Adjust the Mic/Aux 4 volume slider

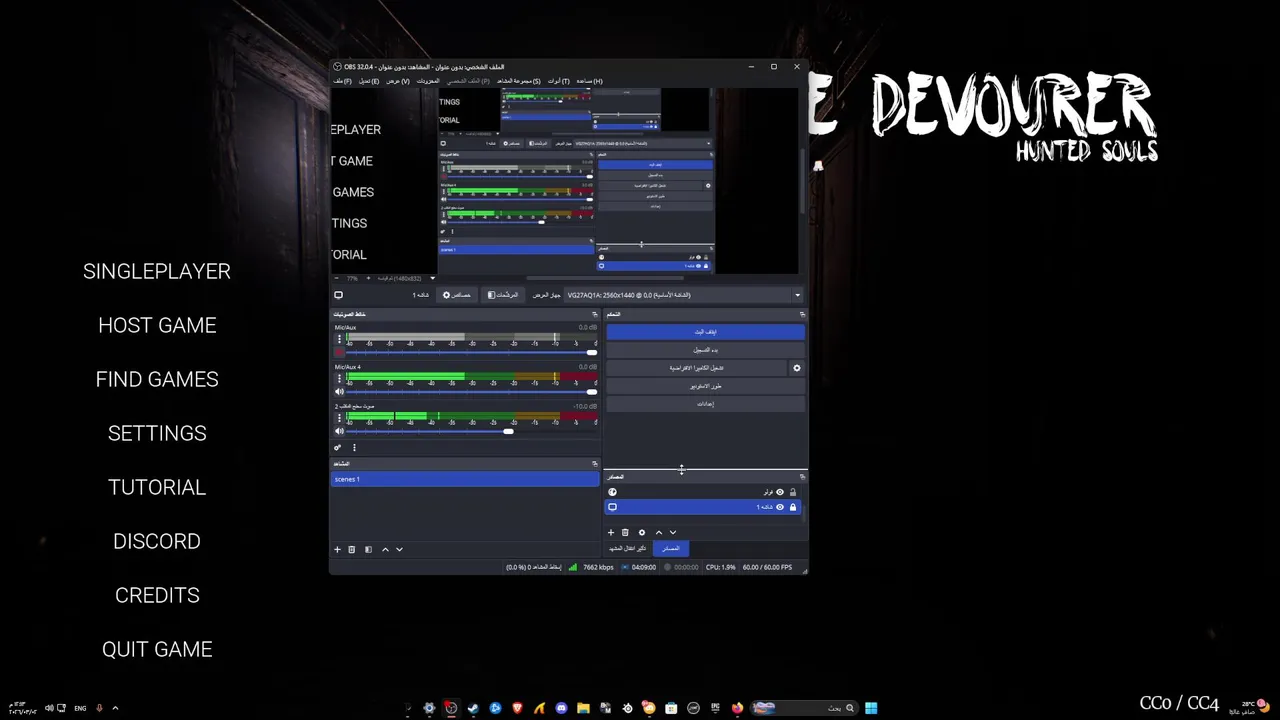tap(471, 392)
